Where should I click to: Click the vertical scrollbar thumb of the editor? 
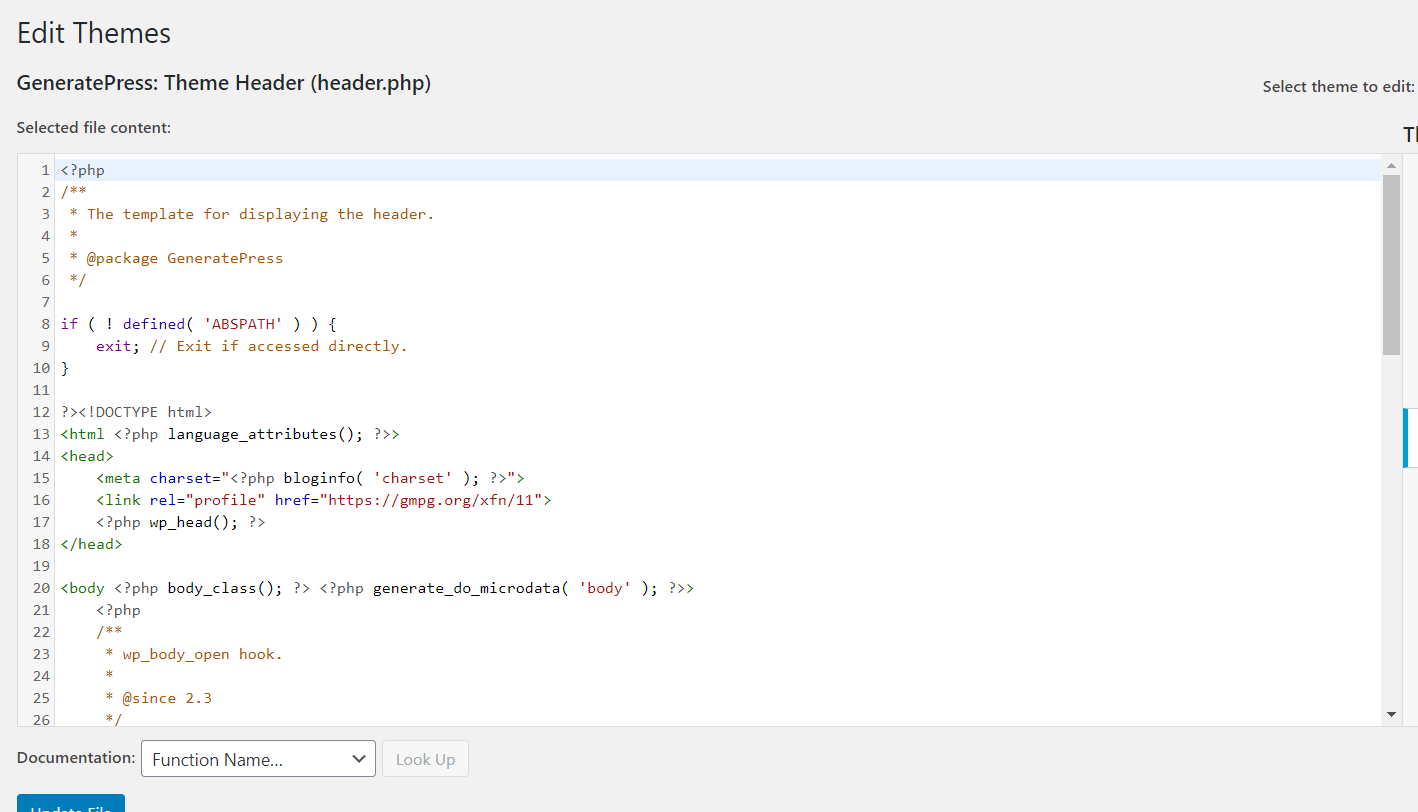[1391, 264]
